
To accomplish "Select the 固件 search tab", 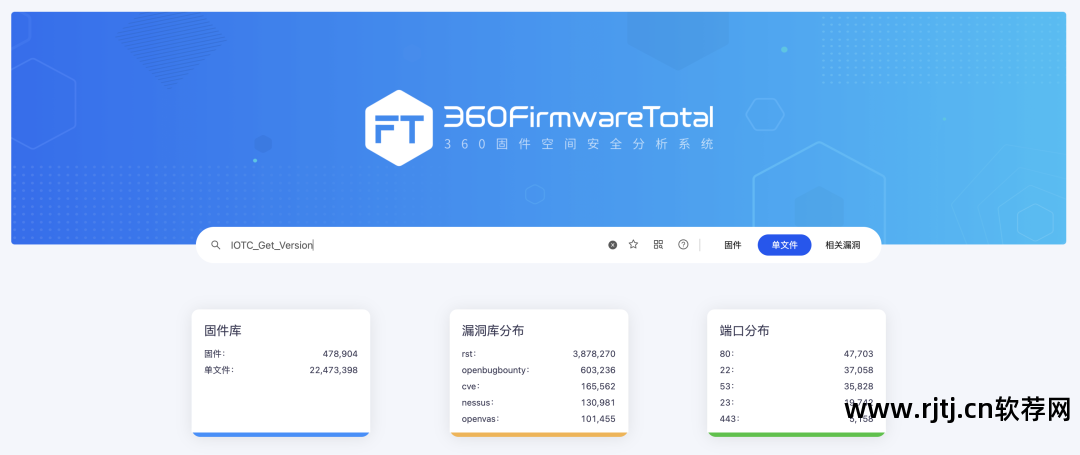I will coord(733,245).
